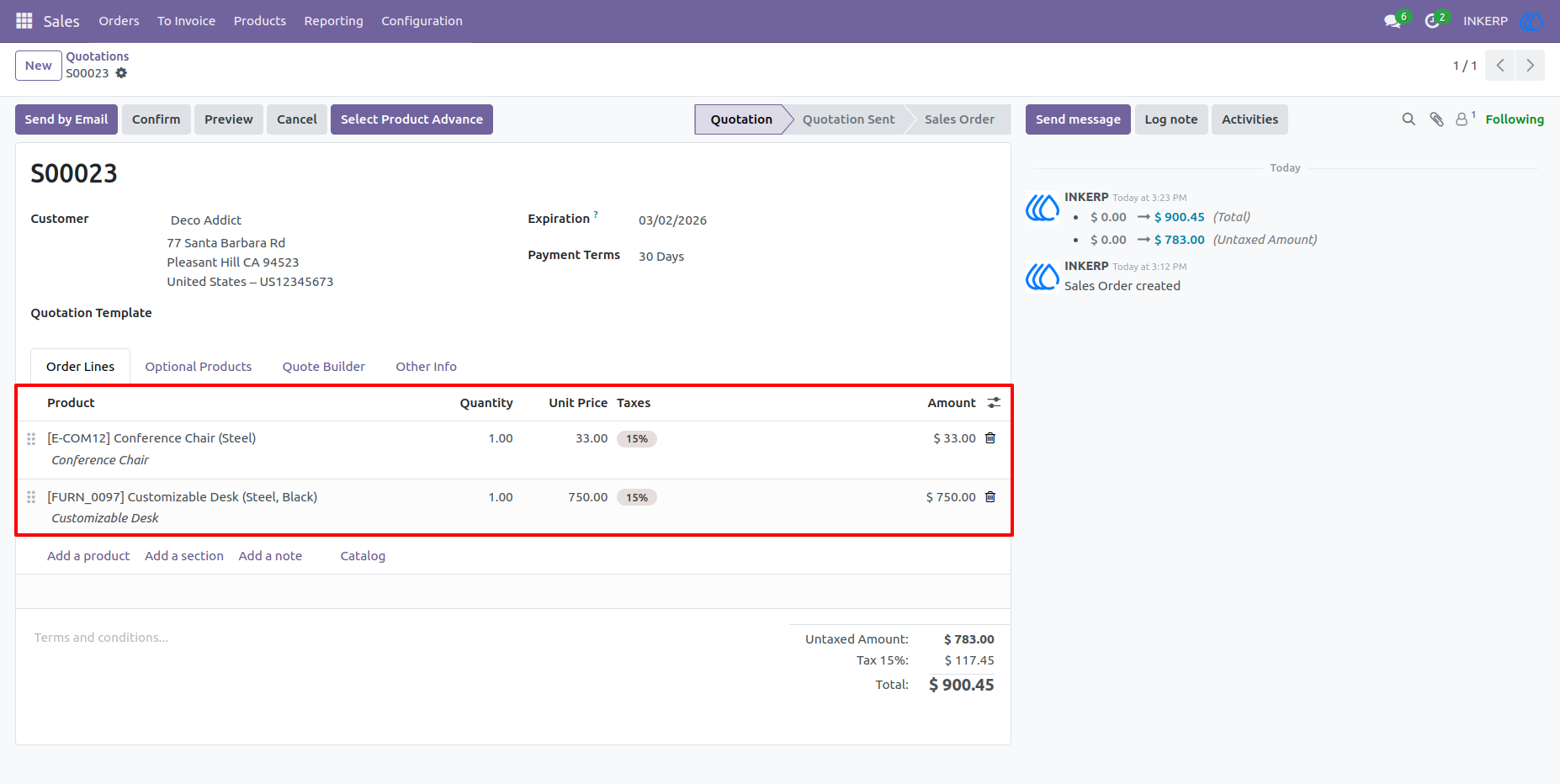Screen dimensions: 1560x784
Task: Switch to the Other Info tab
Action: pyautogui.click(x=427, y=367)
